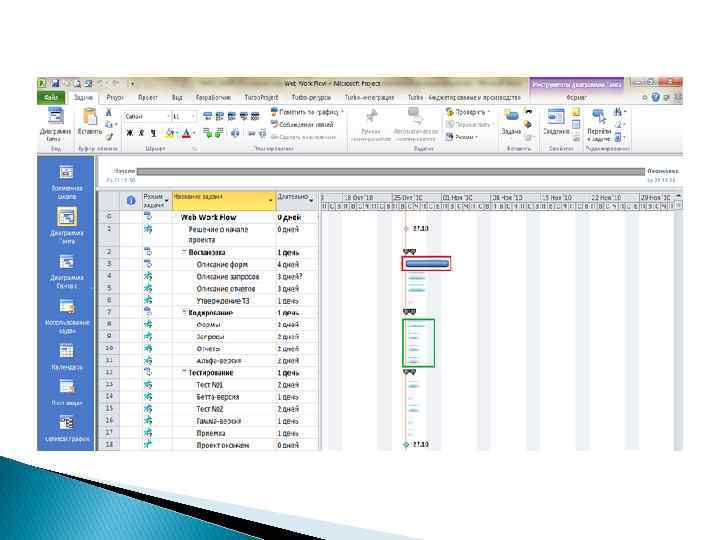
Task: Open the Сетевой график view in the sidebar
Action: (67, 428)
